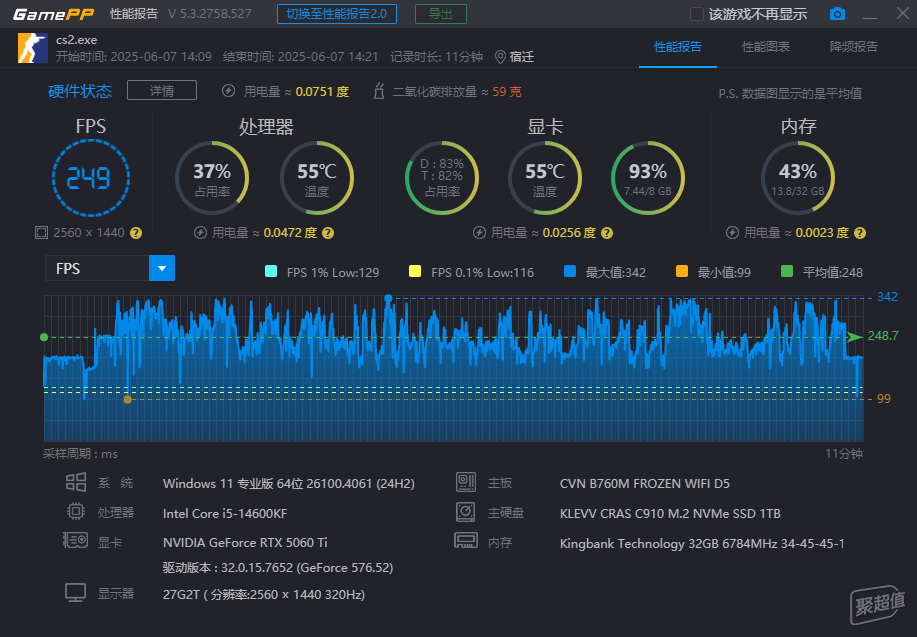Switch to the 性能报告 tab
Image resolution: width=917 pixels, height=637 pixels.
coord(678,47)
